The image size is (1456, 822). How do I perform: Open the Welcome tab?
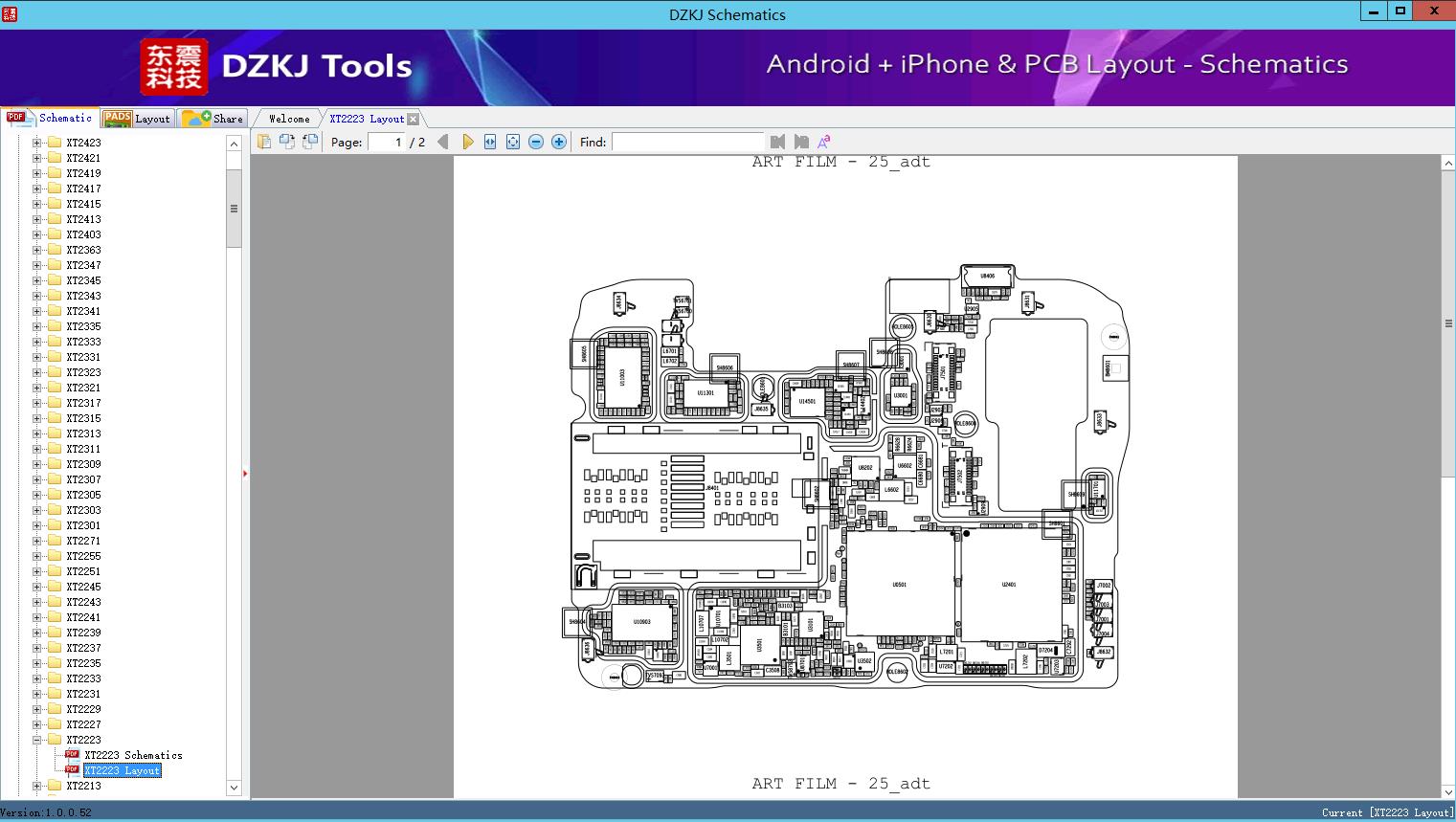click(288, 119)
